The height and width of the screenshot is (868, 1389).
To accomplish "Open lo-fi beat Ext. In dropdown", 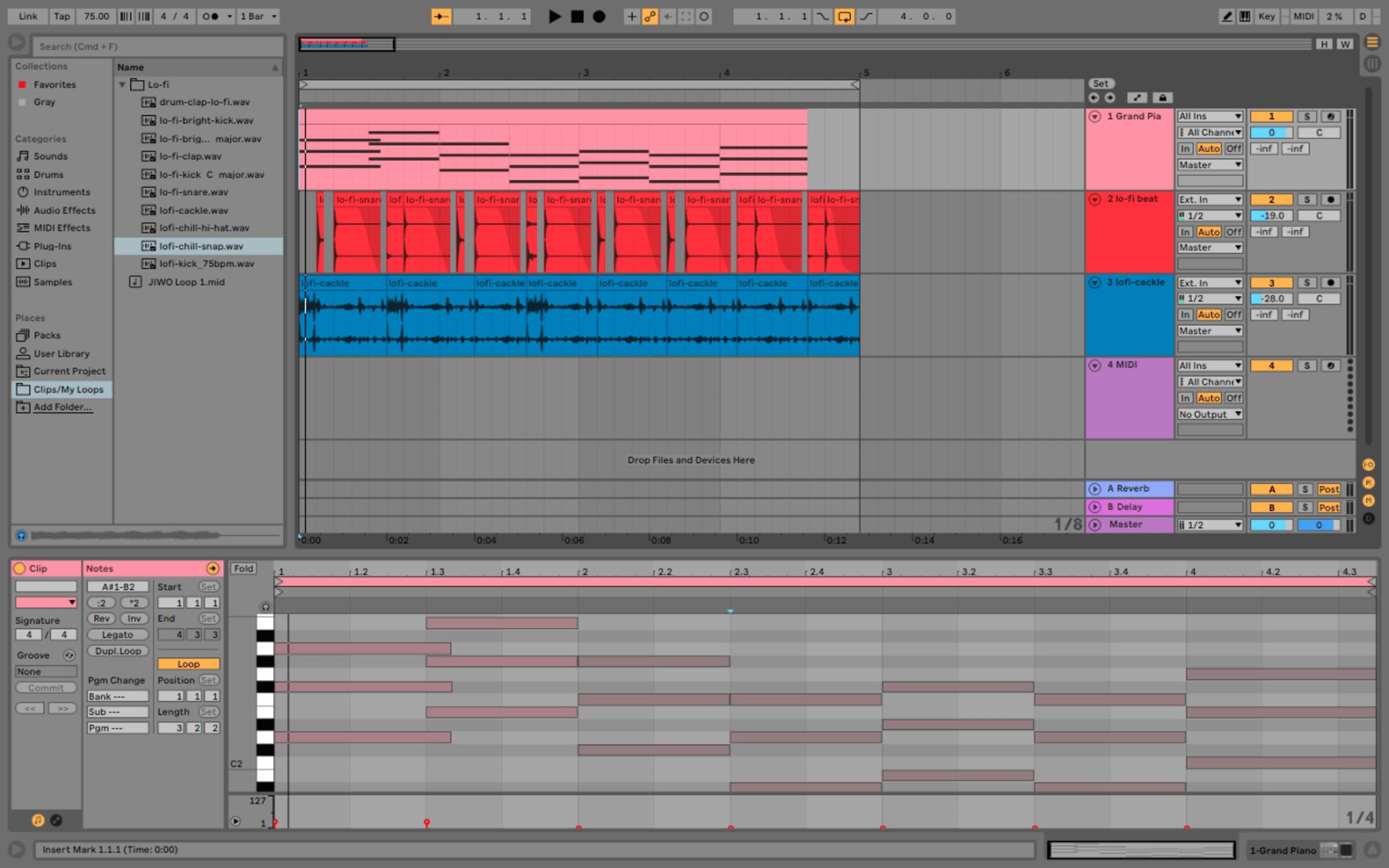I will [x=1210, y=200].
